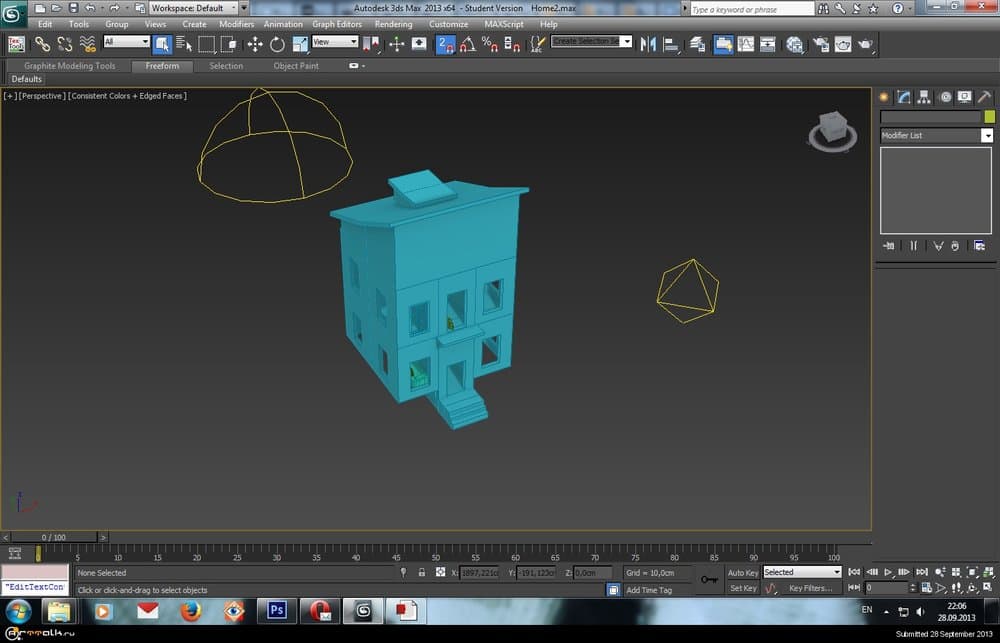Toggle Auto Key animation mode
The image size is (1000, 643).
(x=742, y=573)
